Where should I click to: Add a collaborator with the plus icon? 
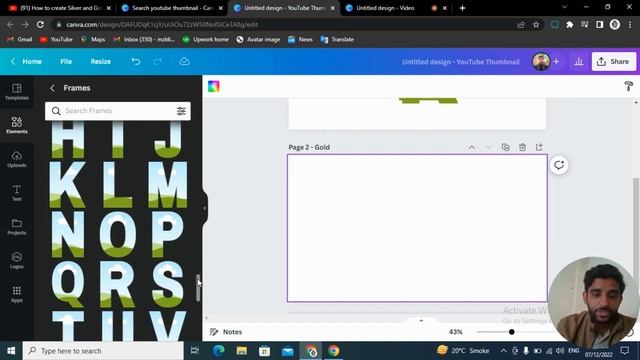(556, 62)
